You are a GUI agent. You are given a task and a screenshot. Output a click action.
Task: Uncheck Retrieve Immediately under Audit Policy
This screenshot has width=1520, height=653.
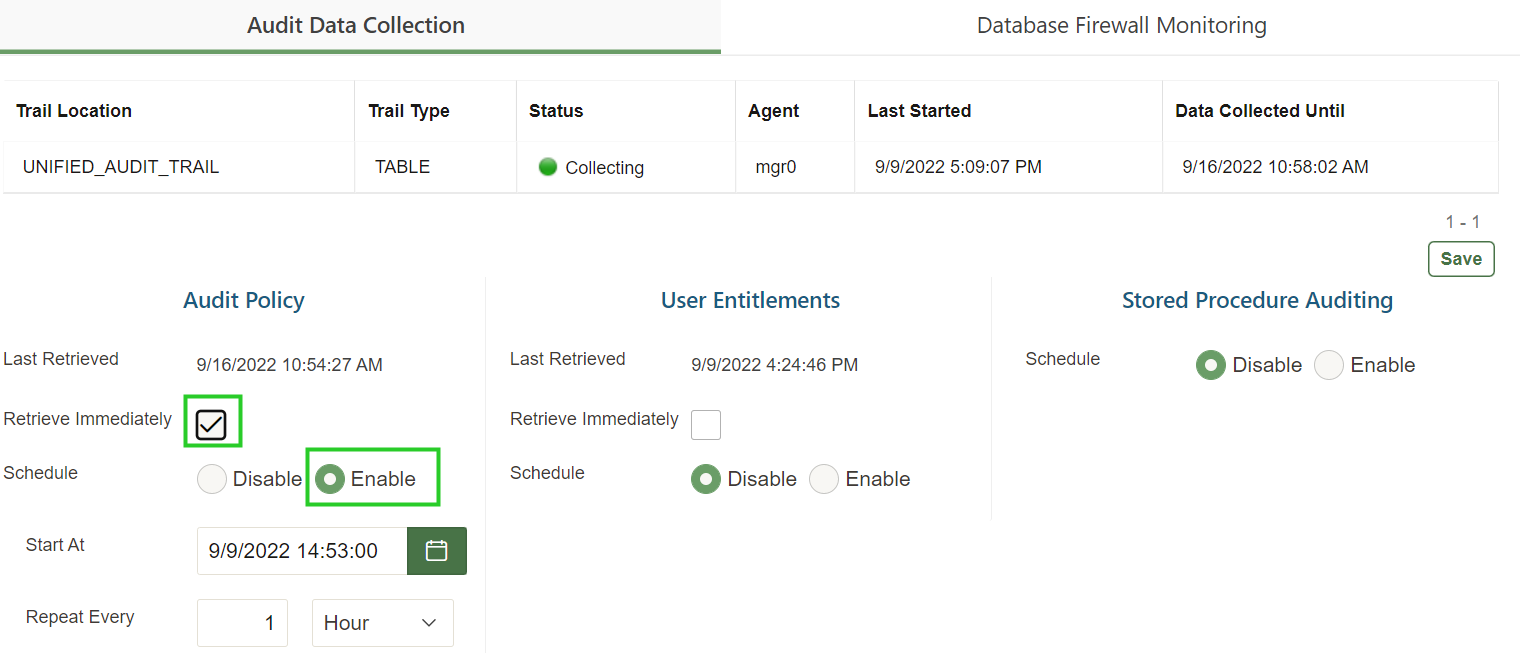212,422
